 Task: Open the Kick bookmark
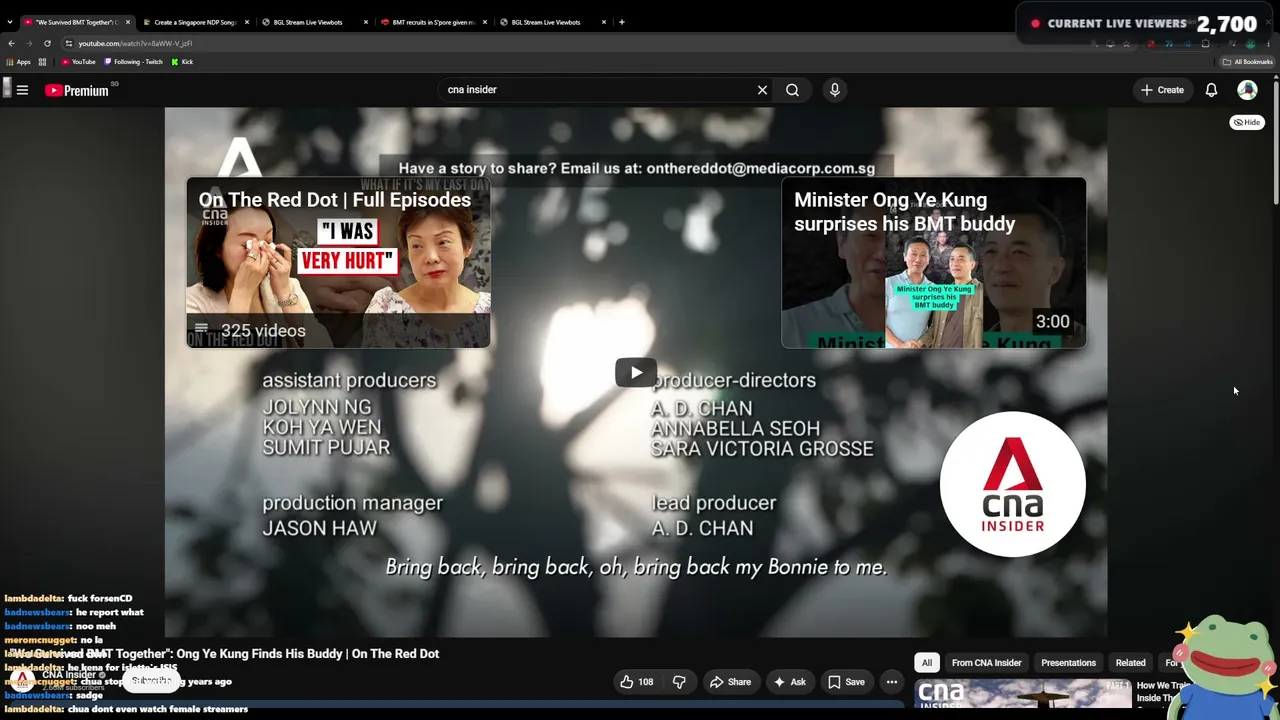tap(181, 62)
